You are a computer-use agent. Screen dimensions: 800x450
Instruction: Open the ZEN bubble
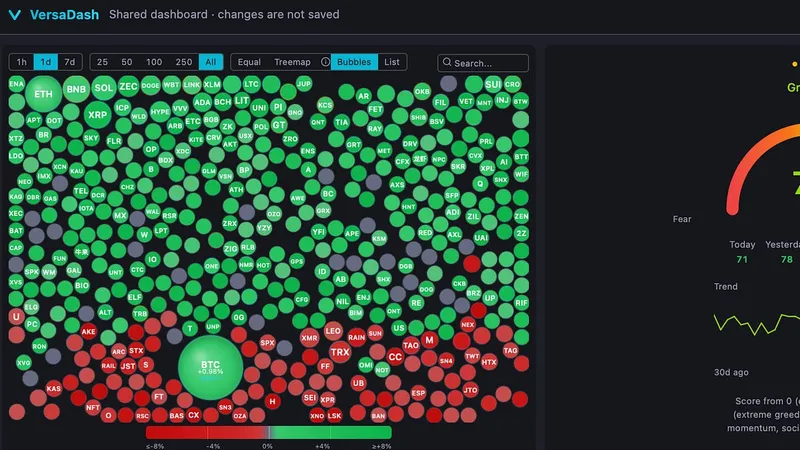521,216
